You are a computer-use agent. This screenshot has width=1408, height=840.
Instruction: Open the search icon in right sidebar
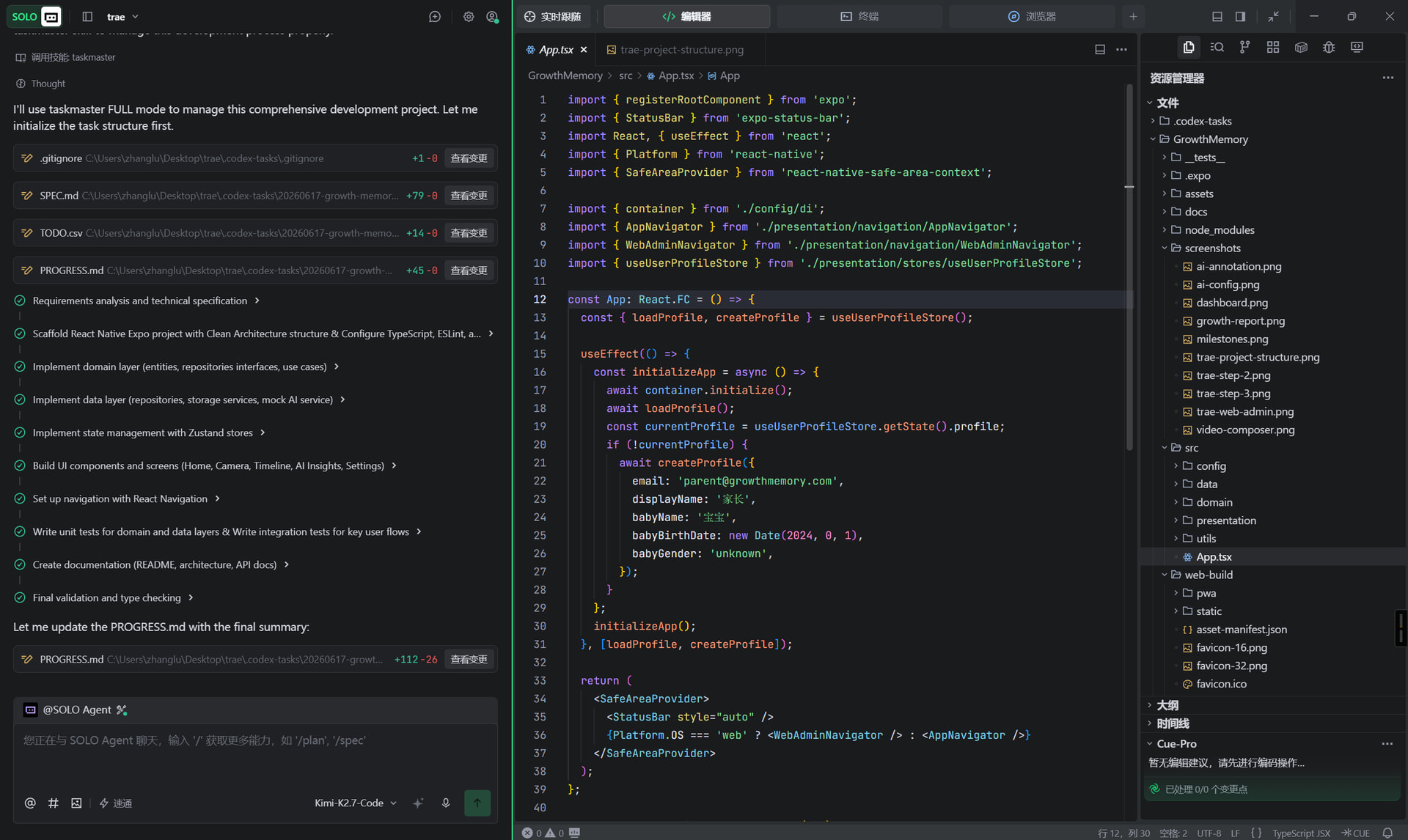point(1217,47)
